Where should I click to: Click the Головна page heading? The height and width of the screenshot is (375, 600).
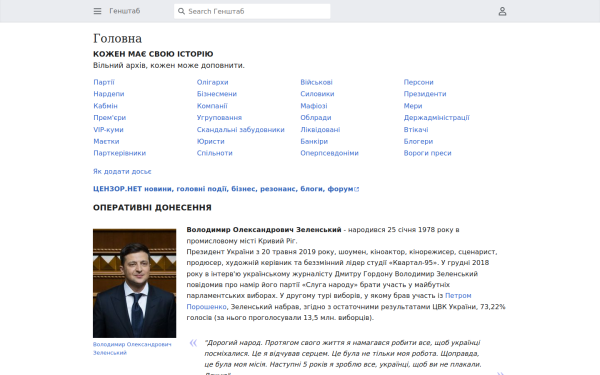click(x=117, y=38)
